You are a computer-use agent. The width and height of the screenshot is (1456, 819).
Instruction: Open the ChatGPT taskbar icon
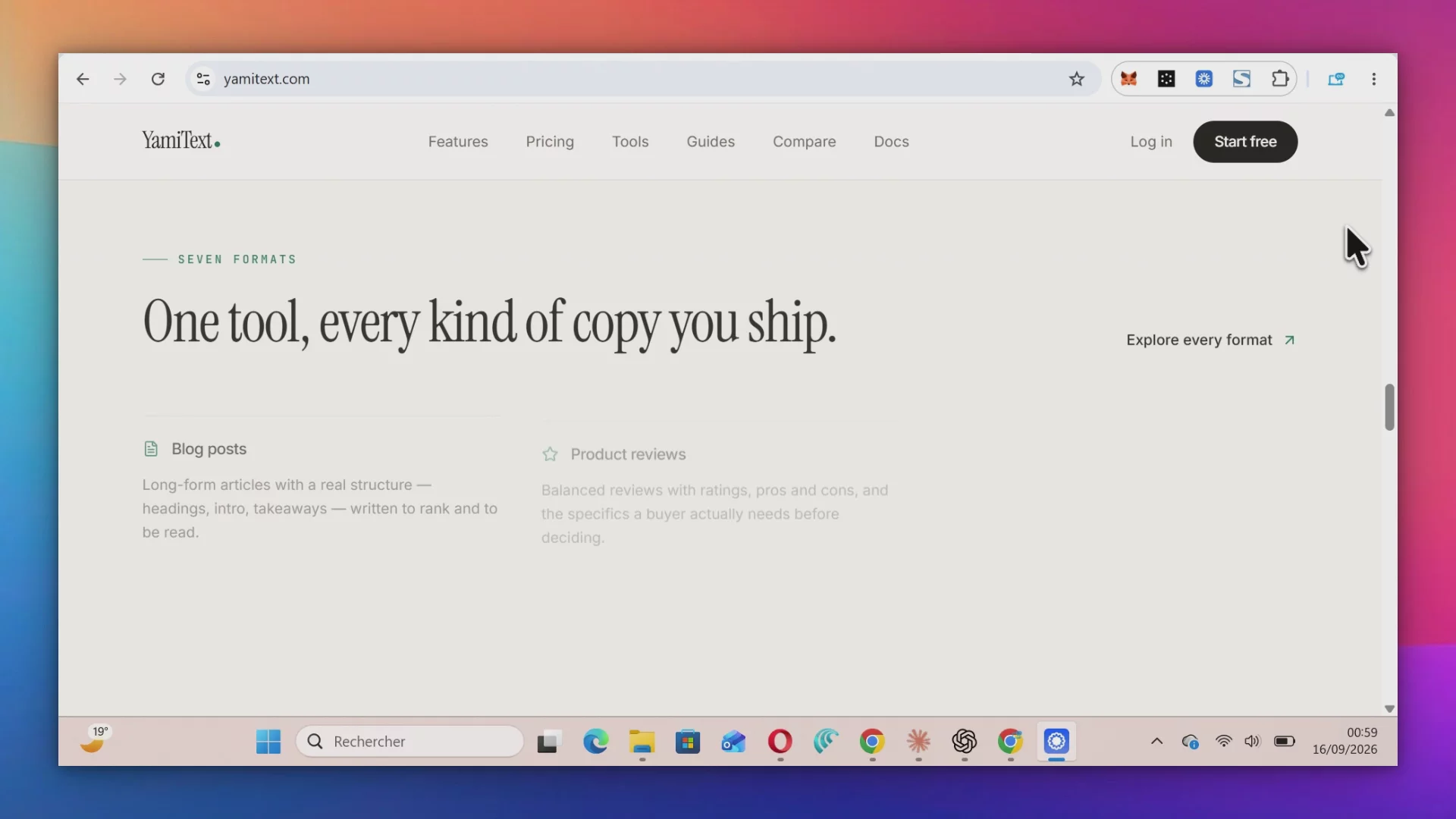965,742
